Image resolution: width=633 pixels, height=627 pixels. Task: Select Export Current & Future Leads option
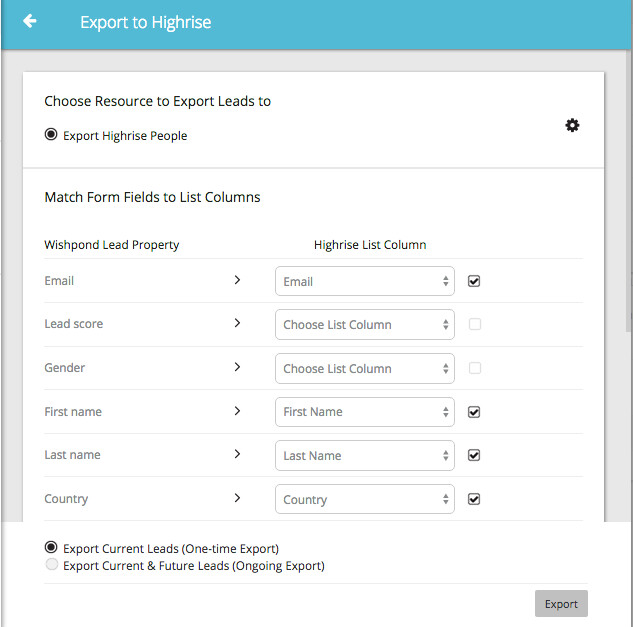pyautogui.click(x=52, y=564)
